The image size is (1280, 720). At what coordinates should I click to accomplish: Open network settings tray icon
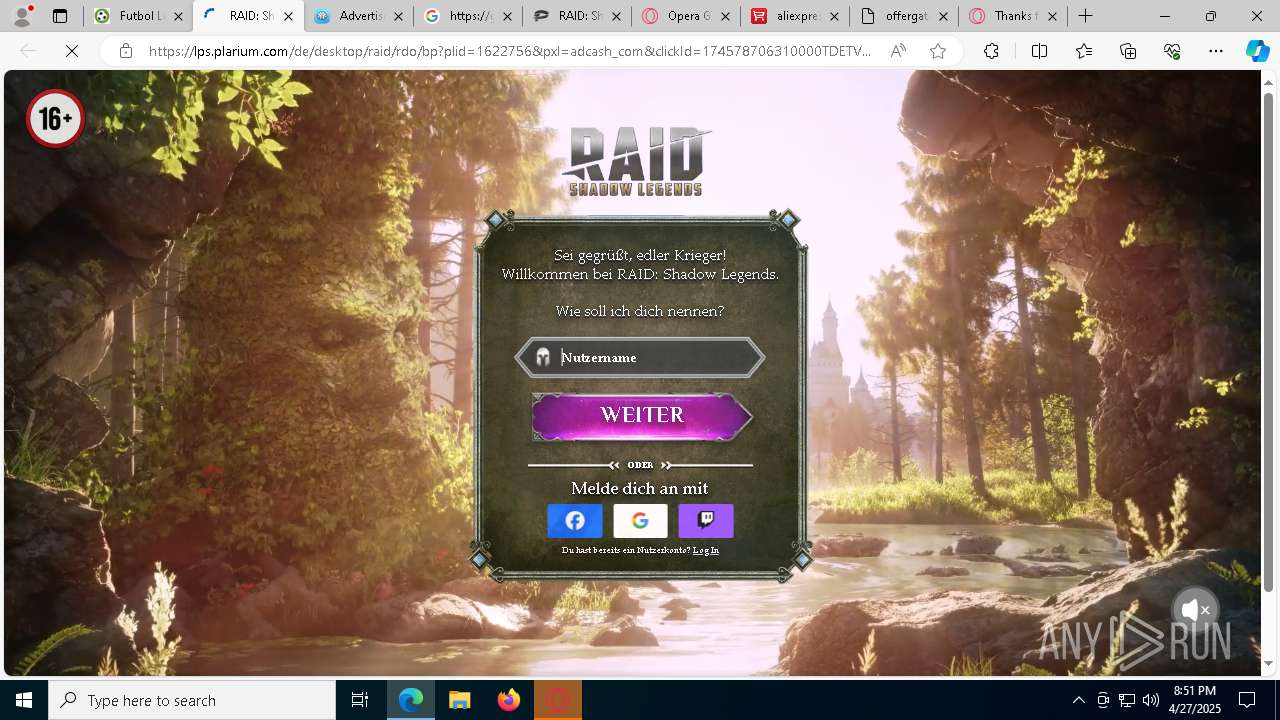pyautogui.click(x=1127, y=700)
